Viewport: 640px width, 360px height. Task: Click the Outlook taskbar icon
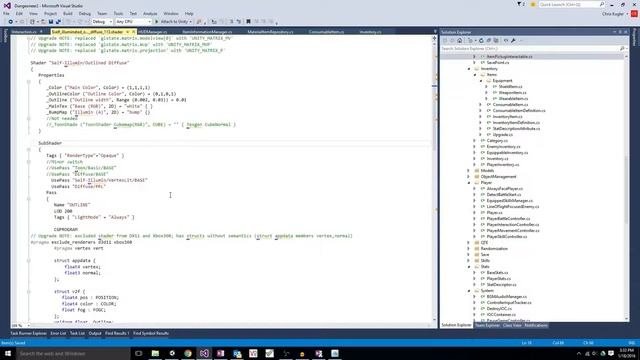click(237, 353)
